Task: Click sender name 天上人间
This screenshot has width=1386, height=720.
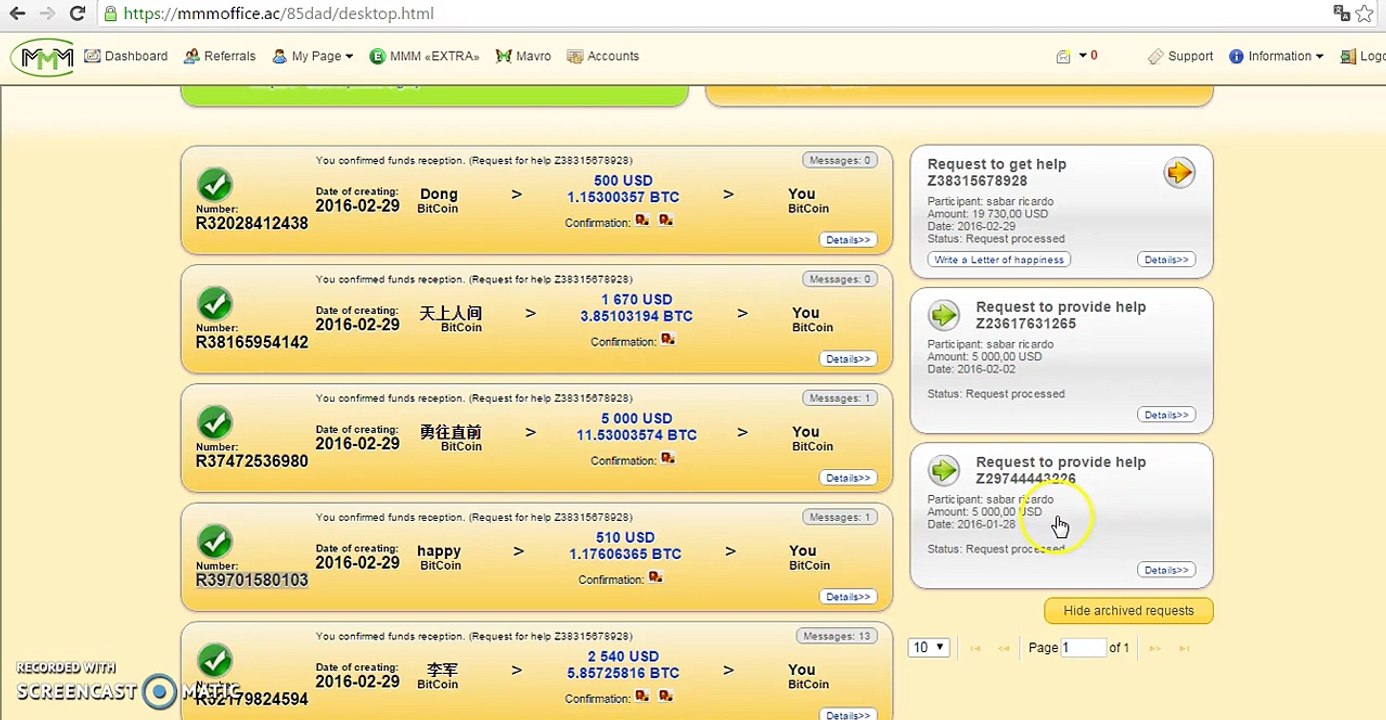Action: (450, 313)
